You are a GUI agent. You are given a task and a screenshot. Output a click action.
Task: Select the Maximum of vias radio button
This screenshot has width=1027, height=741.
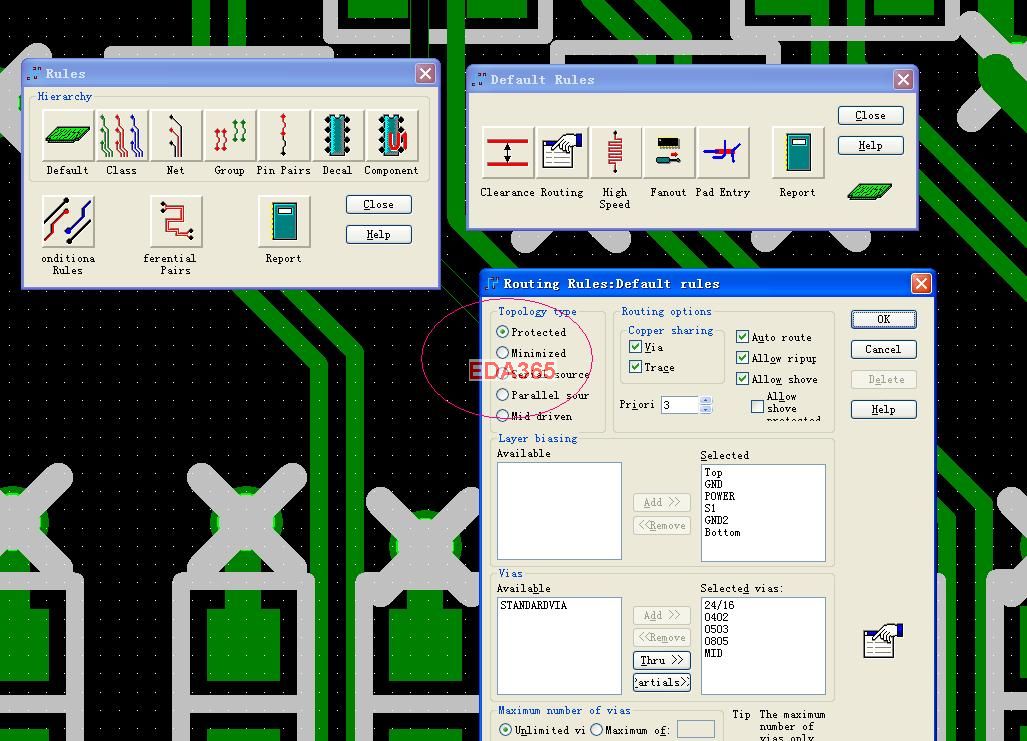pyautogui.click(x=596, y=729)
